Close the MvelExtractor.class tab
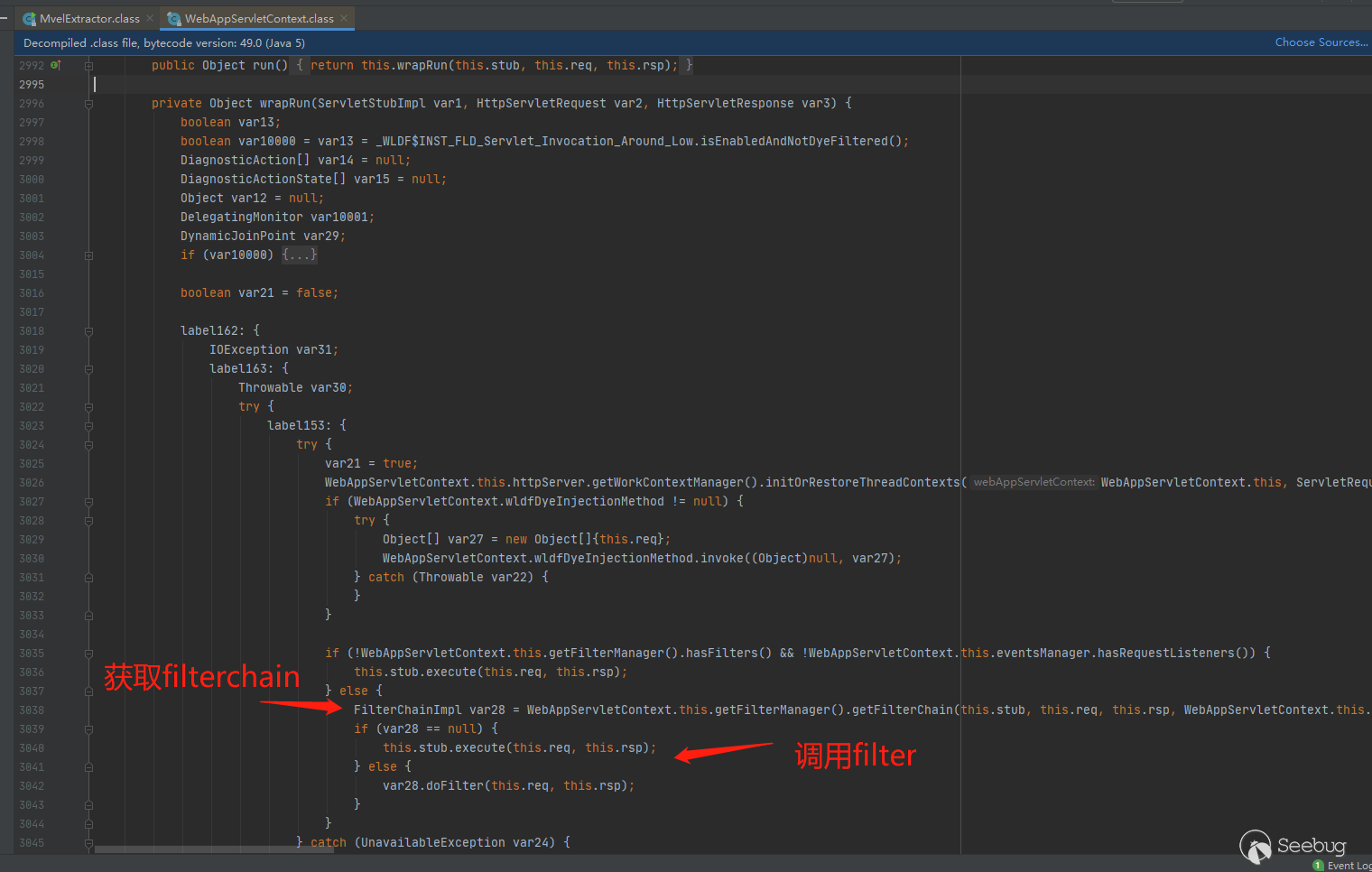The height and width of the screenshot is (872, 1372). click(x=150, y=18)
